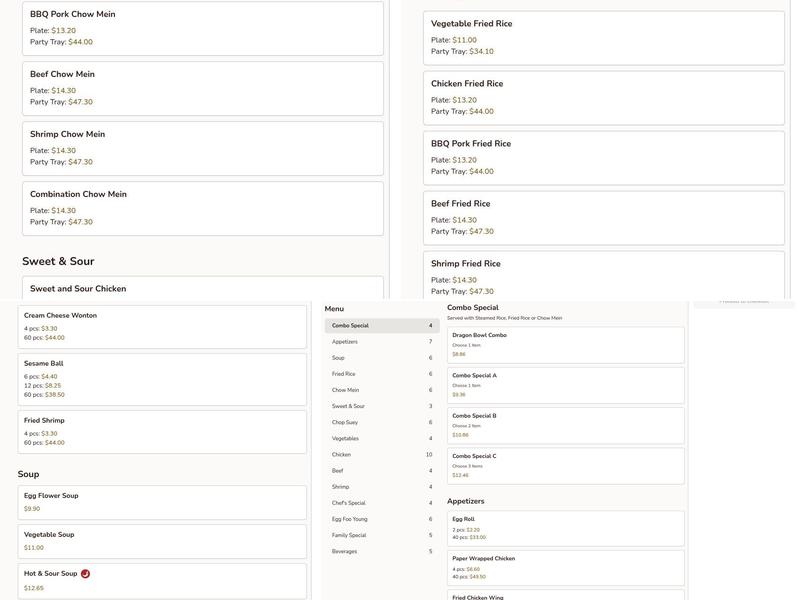Choose the Vegetable Fried Rice card

click(x=602, y=37)
